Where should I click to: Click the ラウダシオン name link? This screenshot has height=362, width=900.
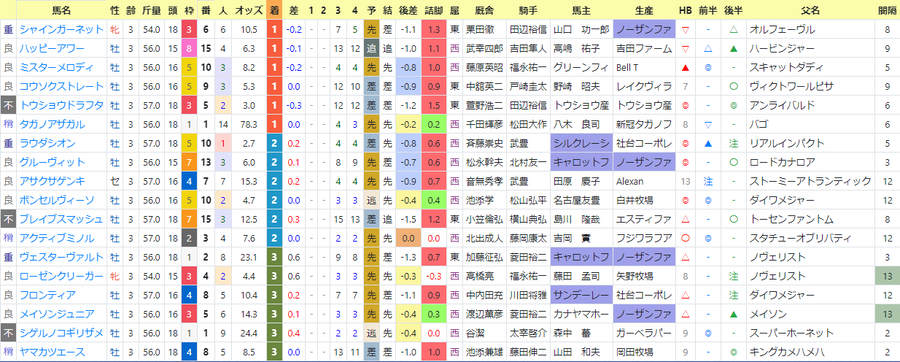pyautogui.click(x=48, y=143)
